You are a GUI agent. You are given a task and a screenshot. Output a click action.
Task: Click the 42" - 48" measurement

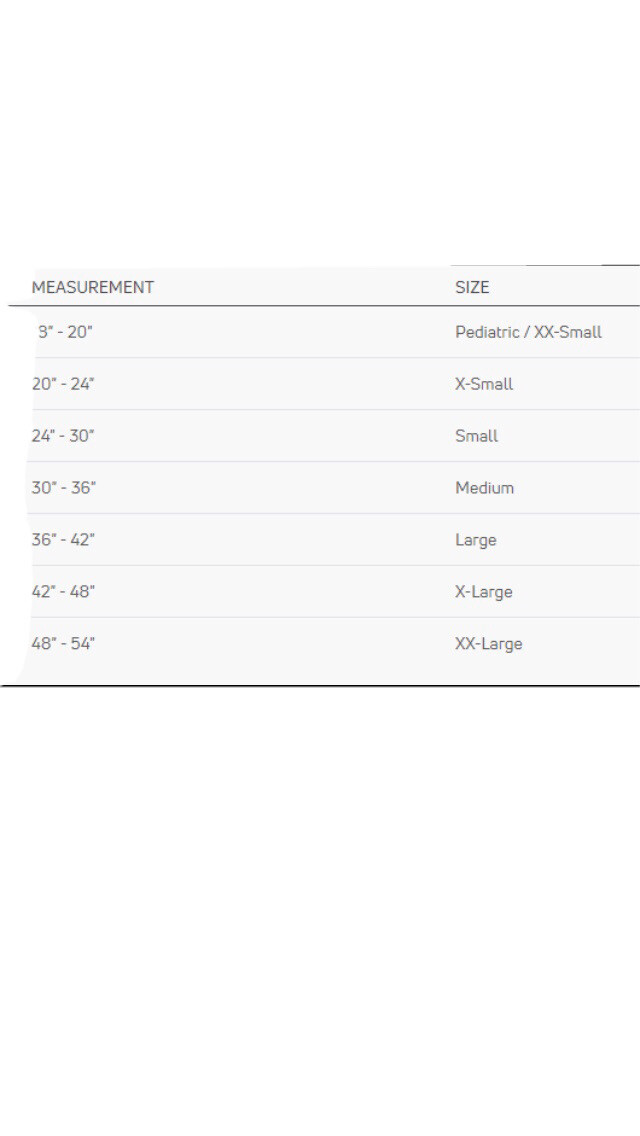click(x=63, y=592)
